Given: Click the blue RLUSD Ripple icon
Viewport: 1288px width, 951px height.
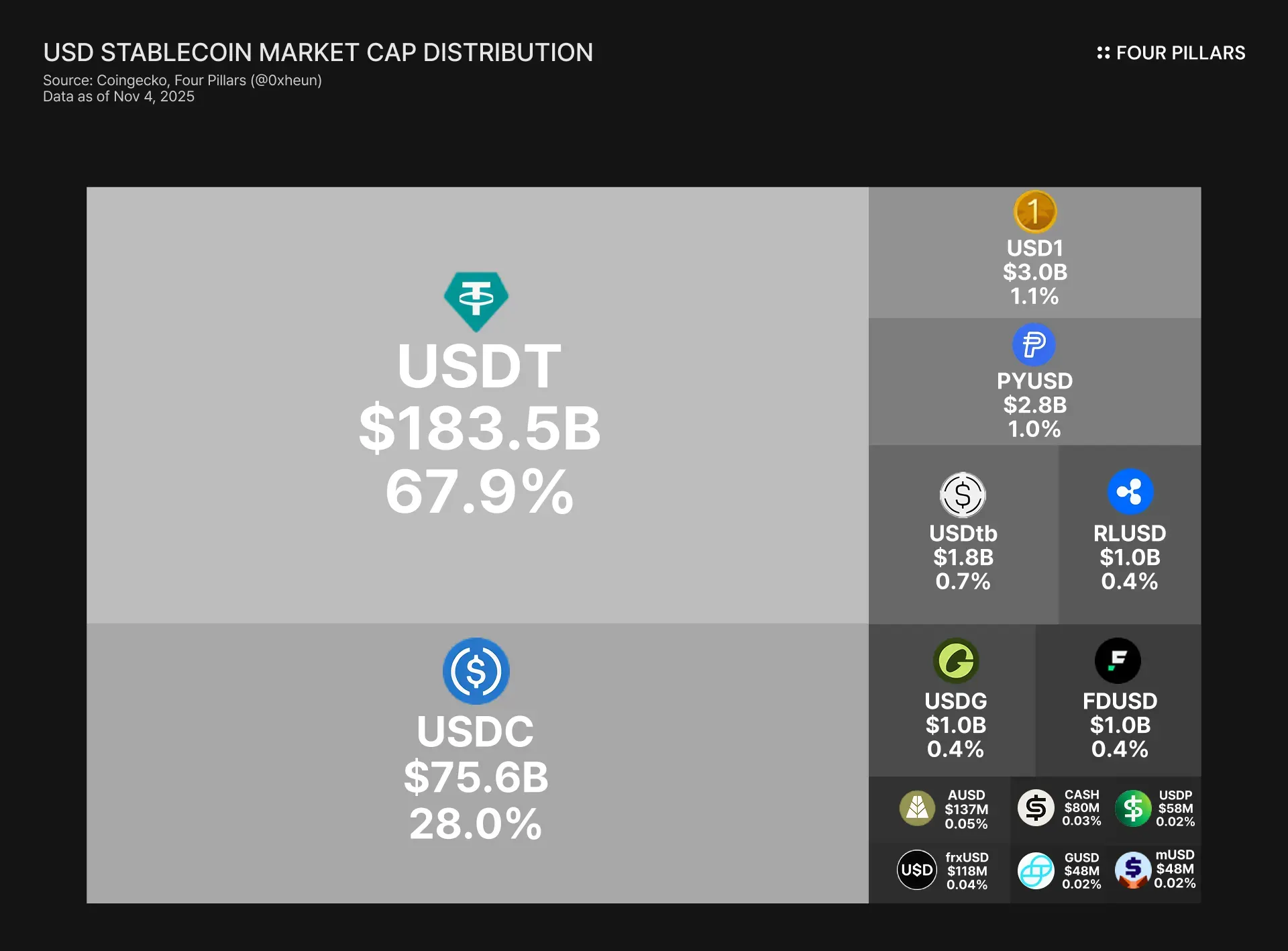Looking at the screenshot, I should (x=1130, y=491).
